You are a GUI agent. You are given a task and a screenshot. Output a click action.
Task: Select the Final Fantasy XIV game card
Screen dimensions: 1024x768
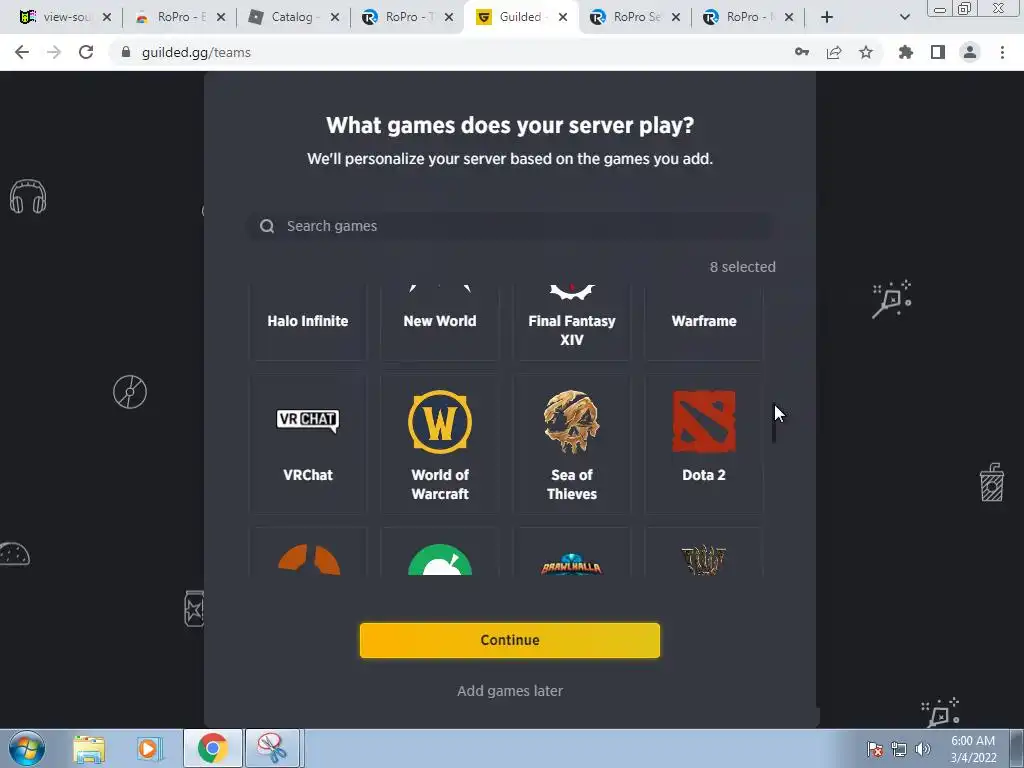[x=571, y=323]
